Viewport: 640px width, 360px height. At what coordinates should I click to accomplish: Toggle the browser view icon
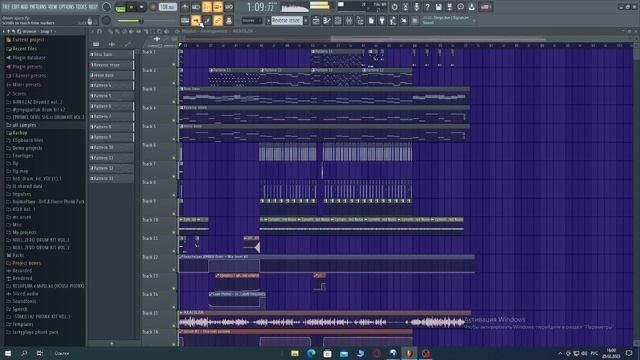click(x=360, y=20)
